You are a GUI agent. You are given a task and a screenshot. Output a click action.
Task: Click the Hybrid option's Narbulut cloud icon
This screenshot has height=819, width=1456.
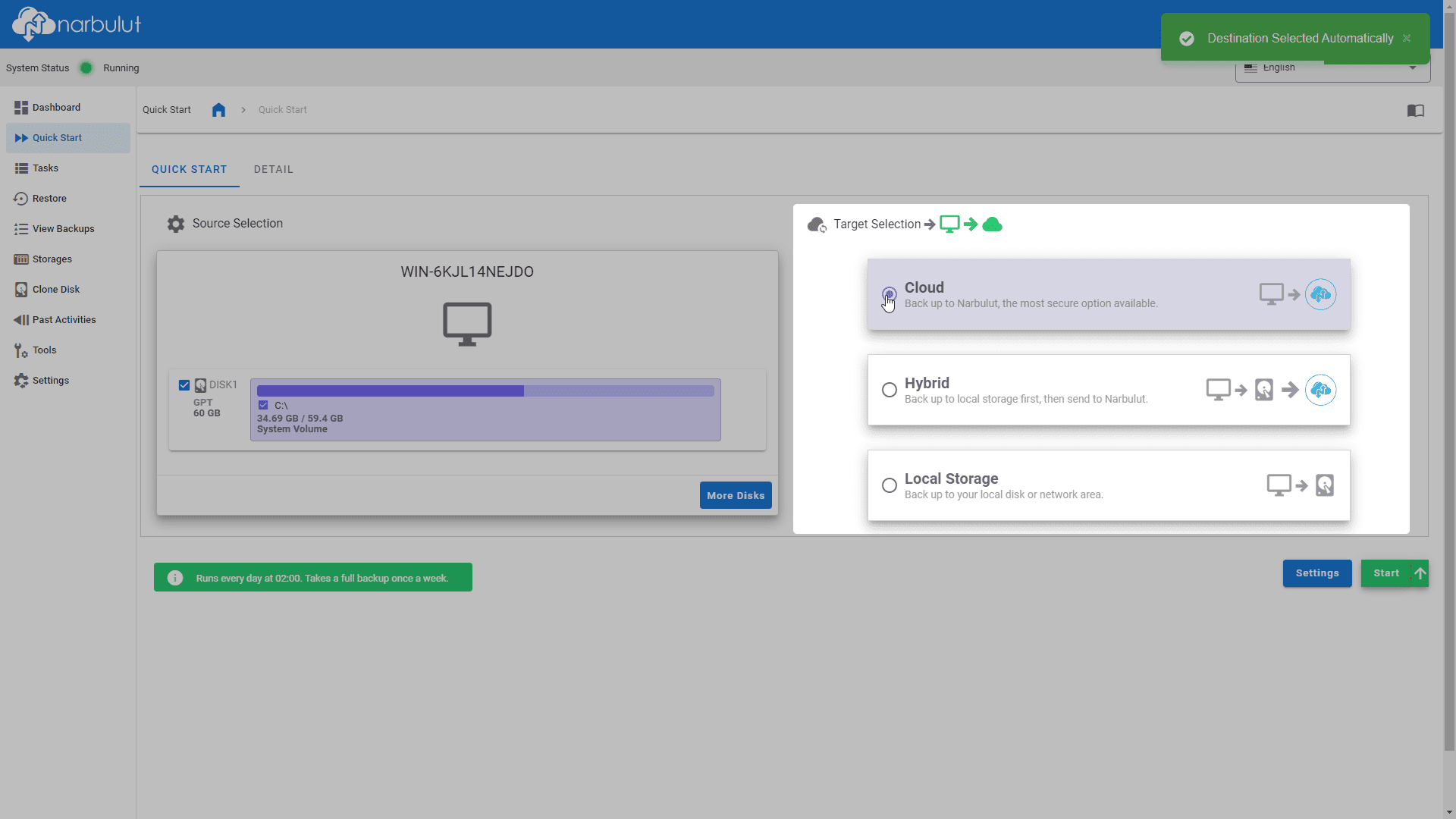1320,390
